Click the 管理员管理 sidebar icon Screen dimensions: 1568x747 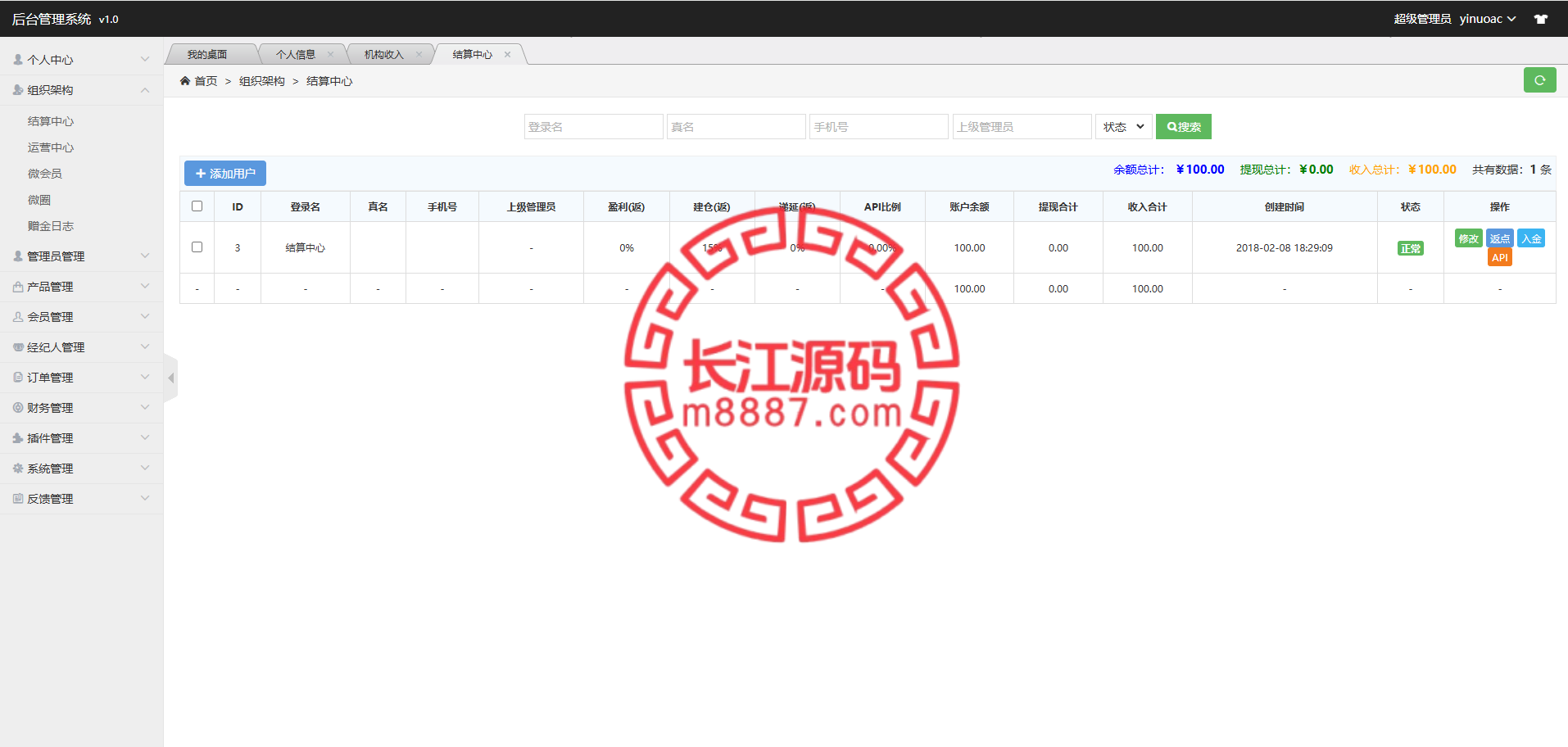tap(18, 256)
